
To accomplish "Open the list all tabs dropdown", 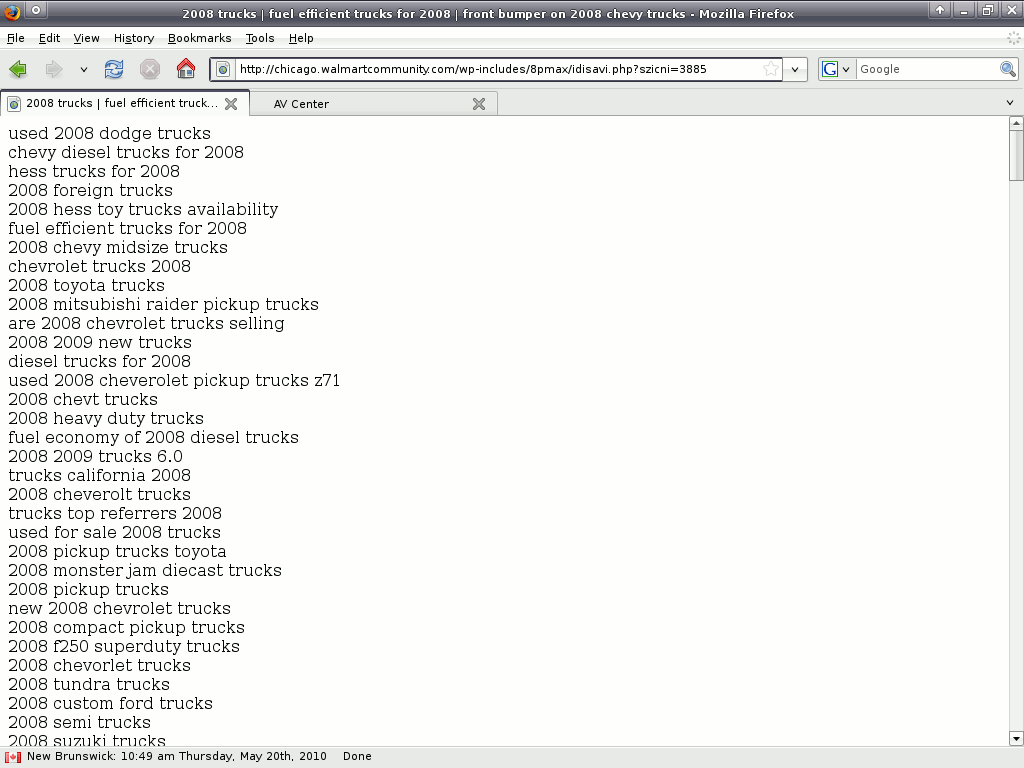I will (1010, 103).
